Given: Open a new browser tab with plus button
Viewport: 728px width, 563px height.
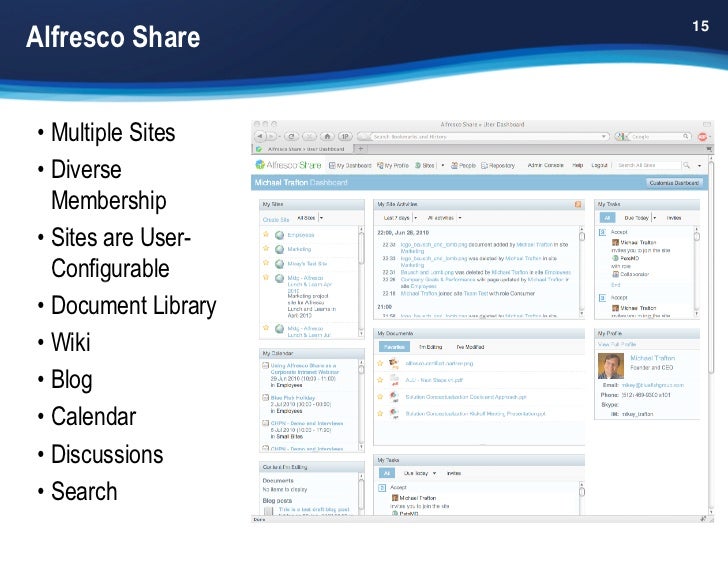Looking at the screenshot, I should click(361, 149).
